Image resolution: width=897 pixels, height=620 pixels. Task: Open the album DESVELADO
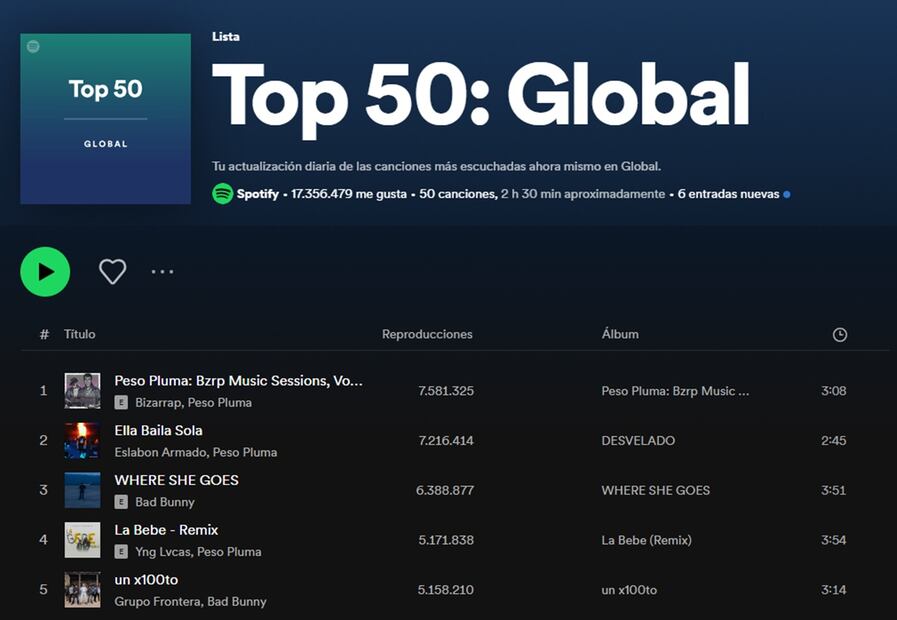640,440
